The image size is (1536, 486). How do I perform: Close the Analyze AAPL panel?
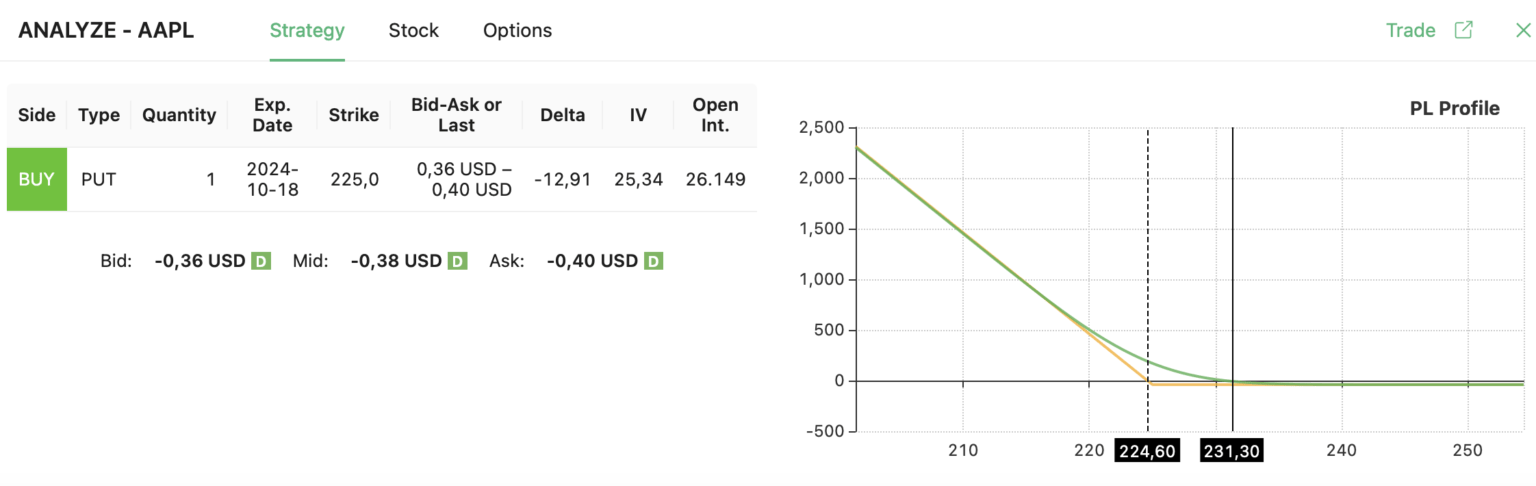pos(1523,30)
